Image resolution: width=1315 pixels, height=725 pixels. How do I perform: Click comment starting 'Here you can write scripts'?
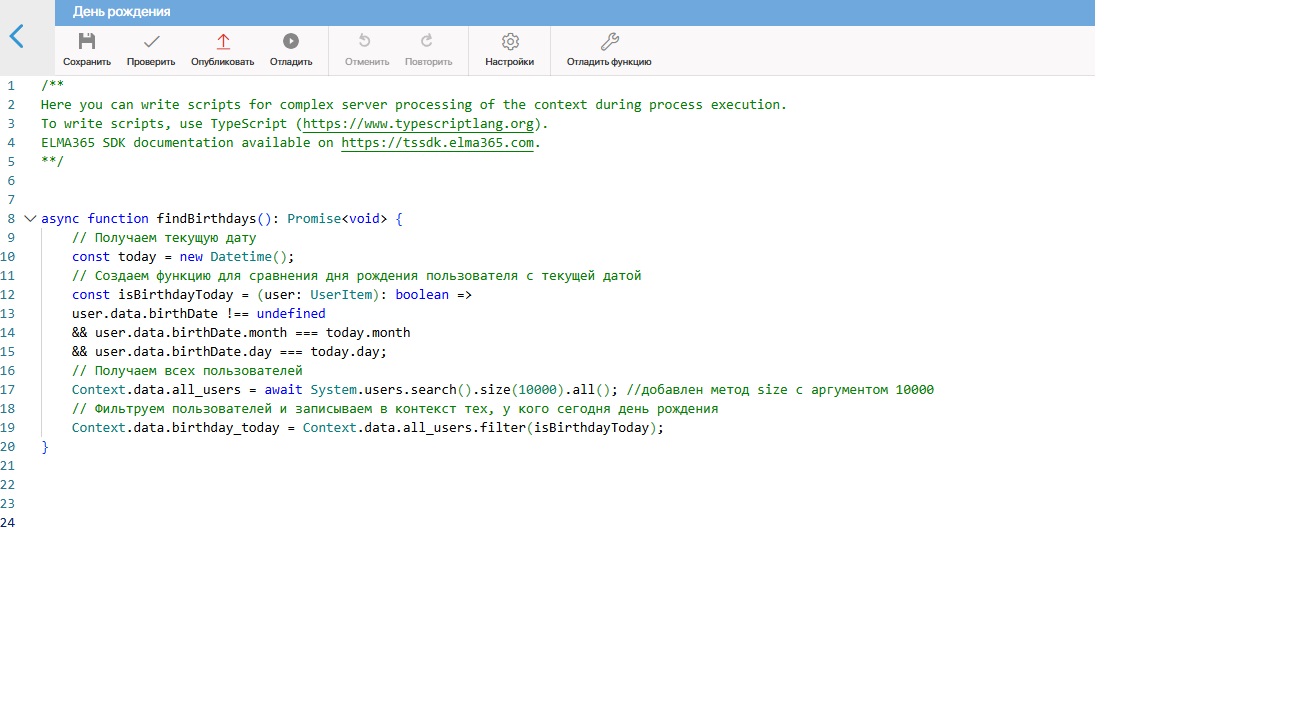[x=414, y=105]
